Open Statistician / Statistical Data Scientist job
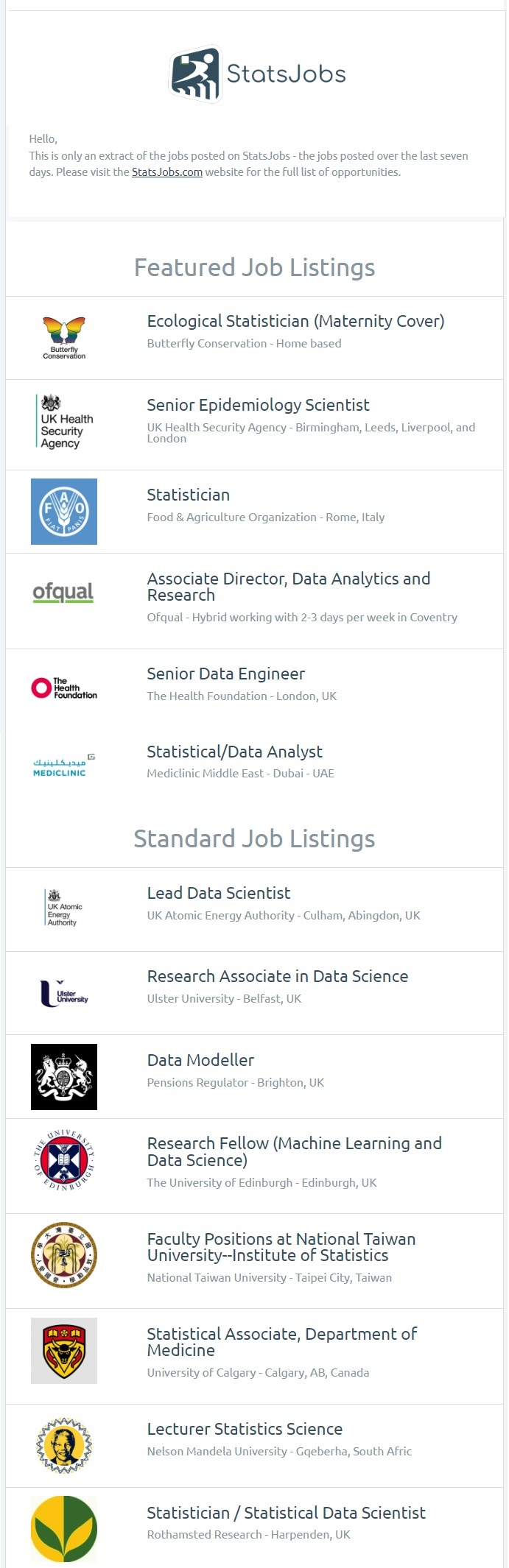 286,1513
